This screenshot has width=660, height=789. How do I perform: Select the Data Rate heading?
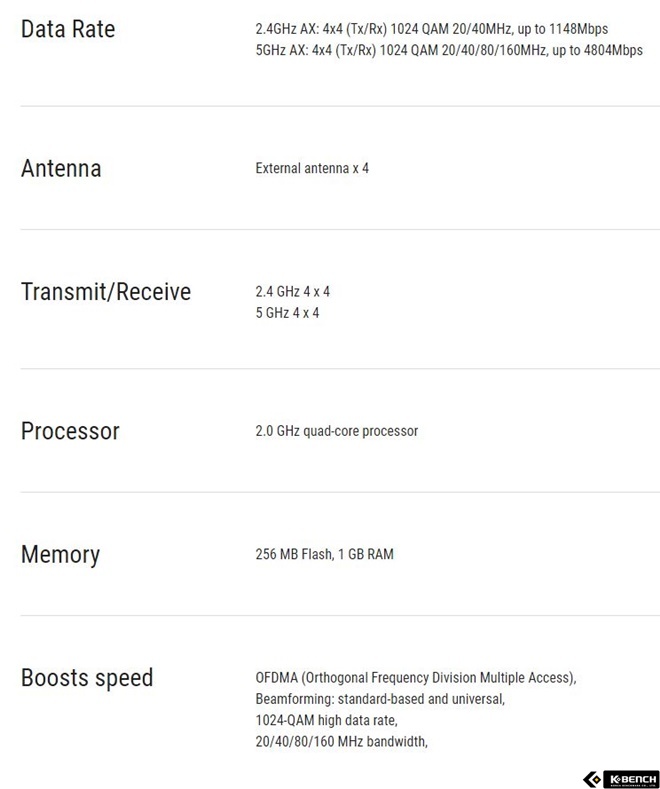(x=68, y=29)
